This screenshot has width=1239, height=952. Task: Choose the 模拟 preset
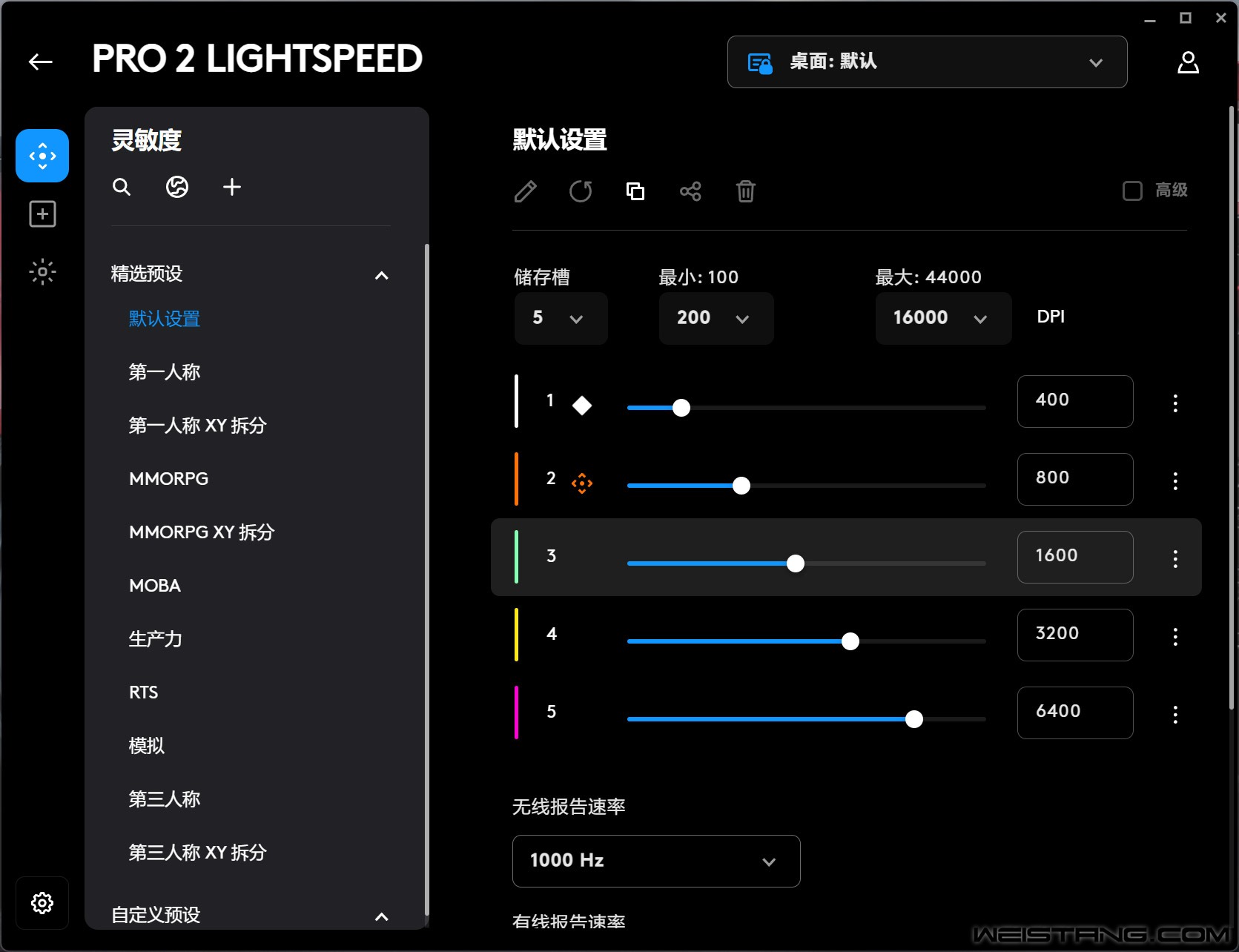tap(146, 746)
